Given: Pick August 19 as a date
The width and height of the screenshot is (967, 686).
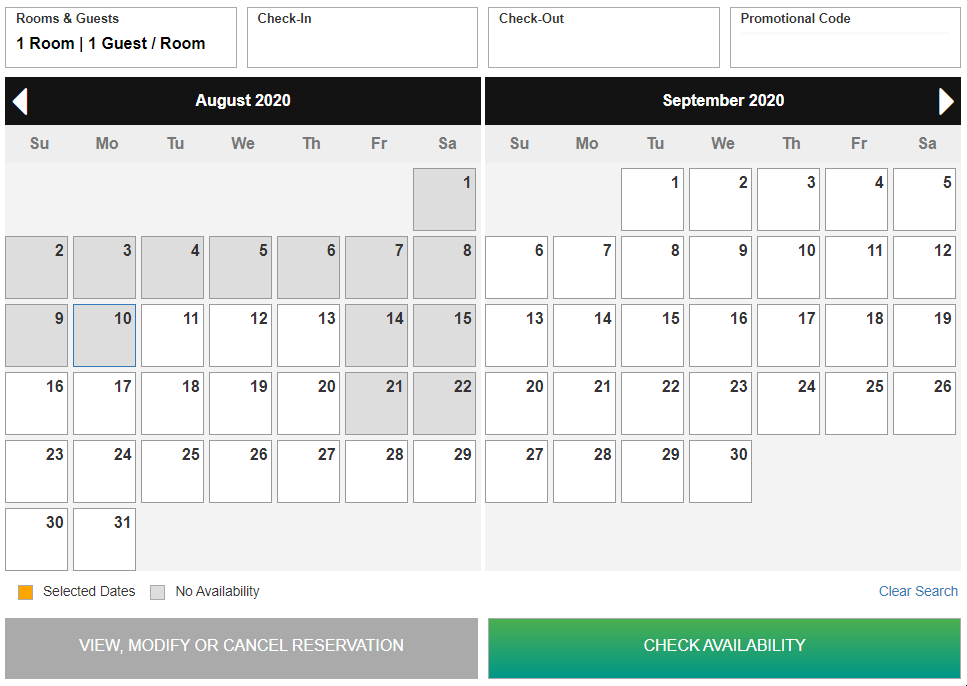Looking at the screenshot, I should pos(240,404).
